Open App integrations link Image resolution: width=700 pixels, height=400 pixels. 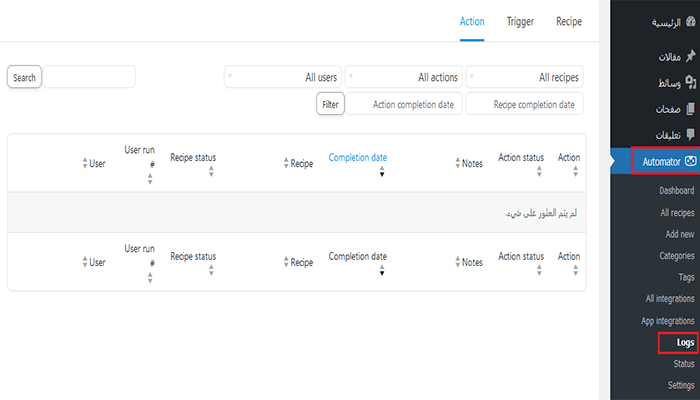pyautogui.click(x=668, y=321)
